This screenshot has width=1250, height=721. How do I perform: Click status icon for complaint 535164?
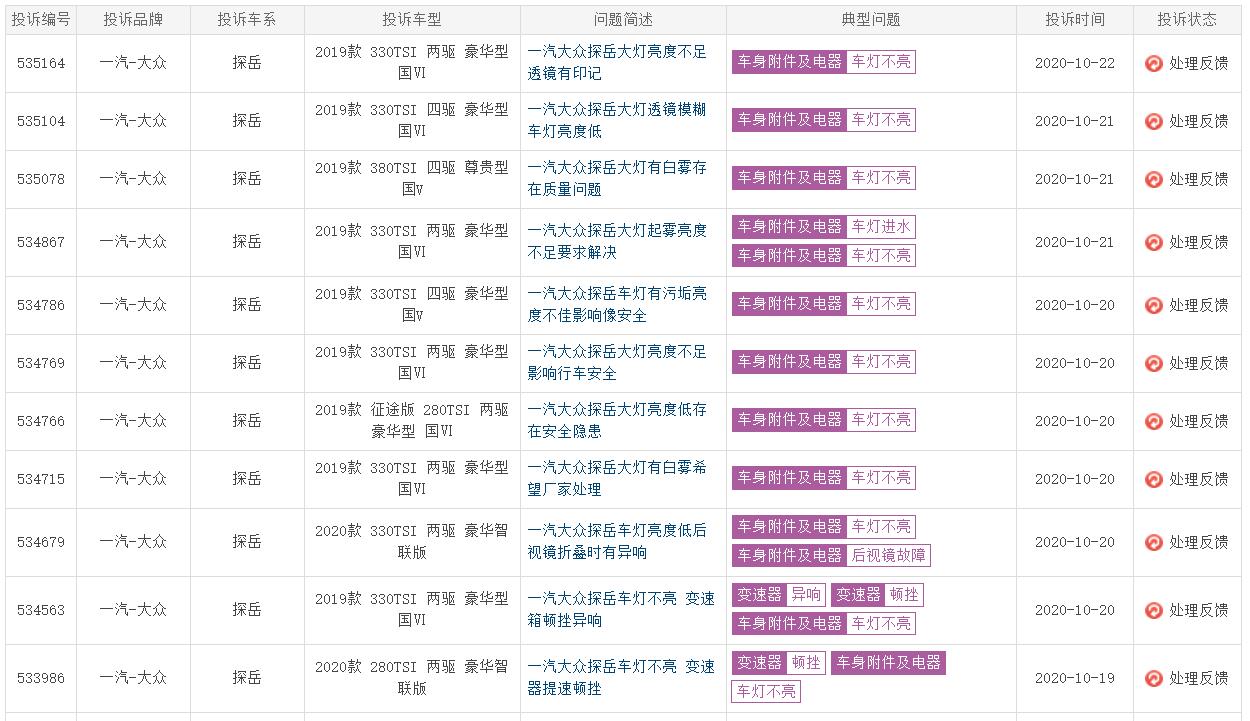click(1153, 63)
